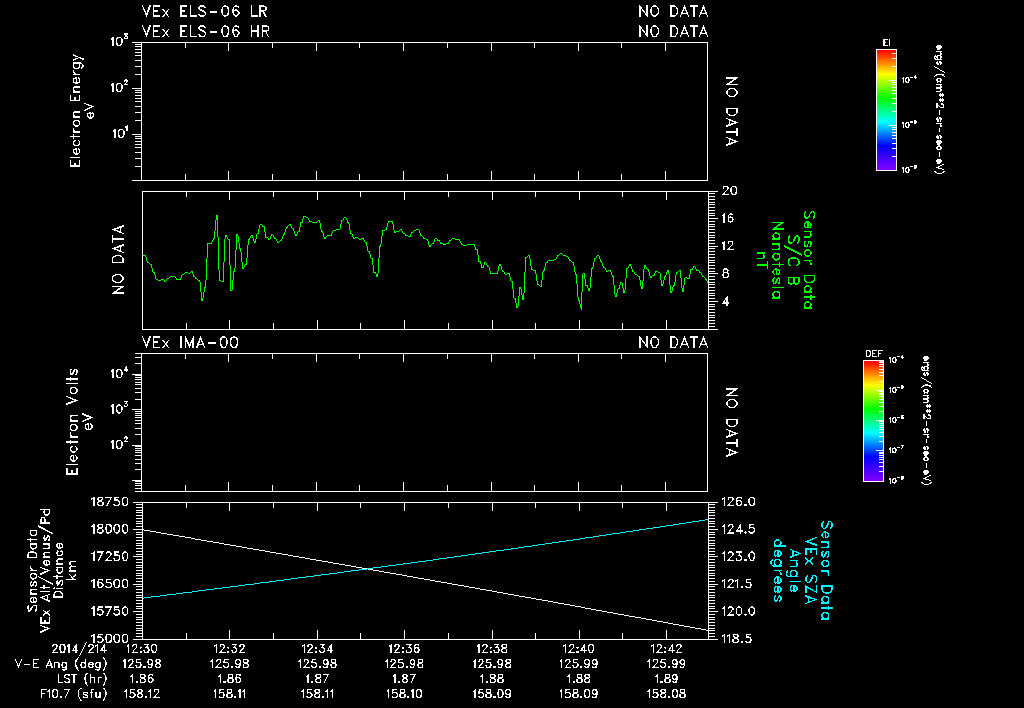Click the 20 tick on the nT axis
The width and height of the screenshot is (1024, 708).
click(729, 191)
